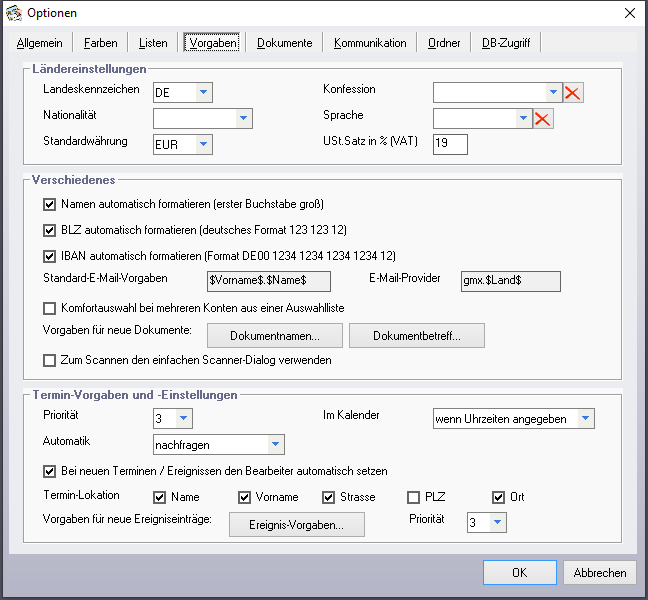Check the PLZ Termin-Lokation box
The image size is (648, 600).
[414, 497]
